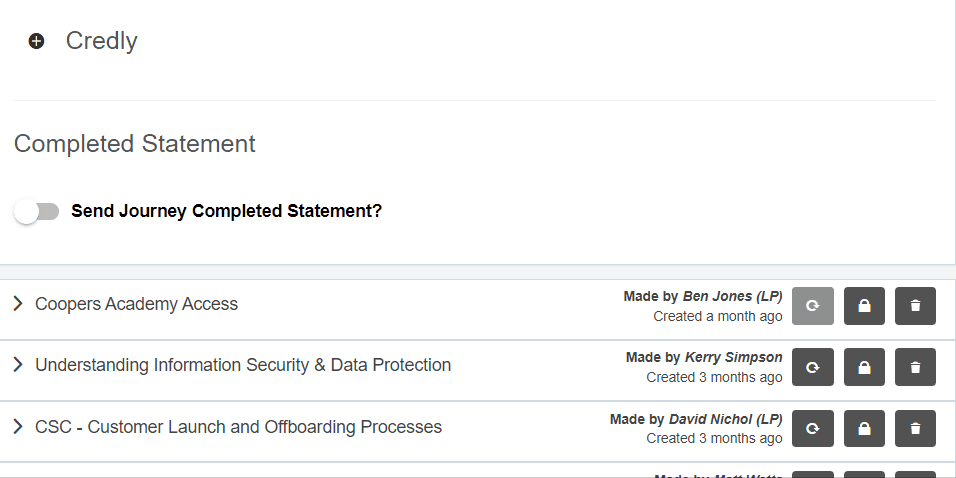
Task: Open the Credly section heading
Action: (101, 41)
